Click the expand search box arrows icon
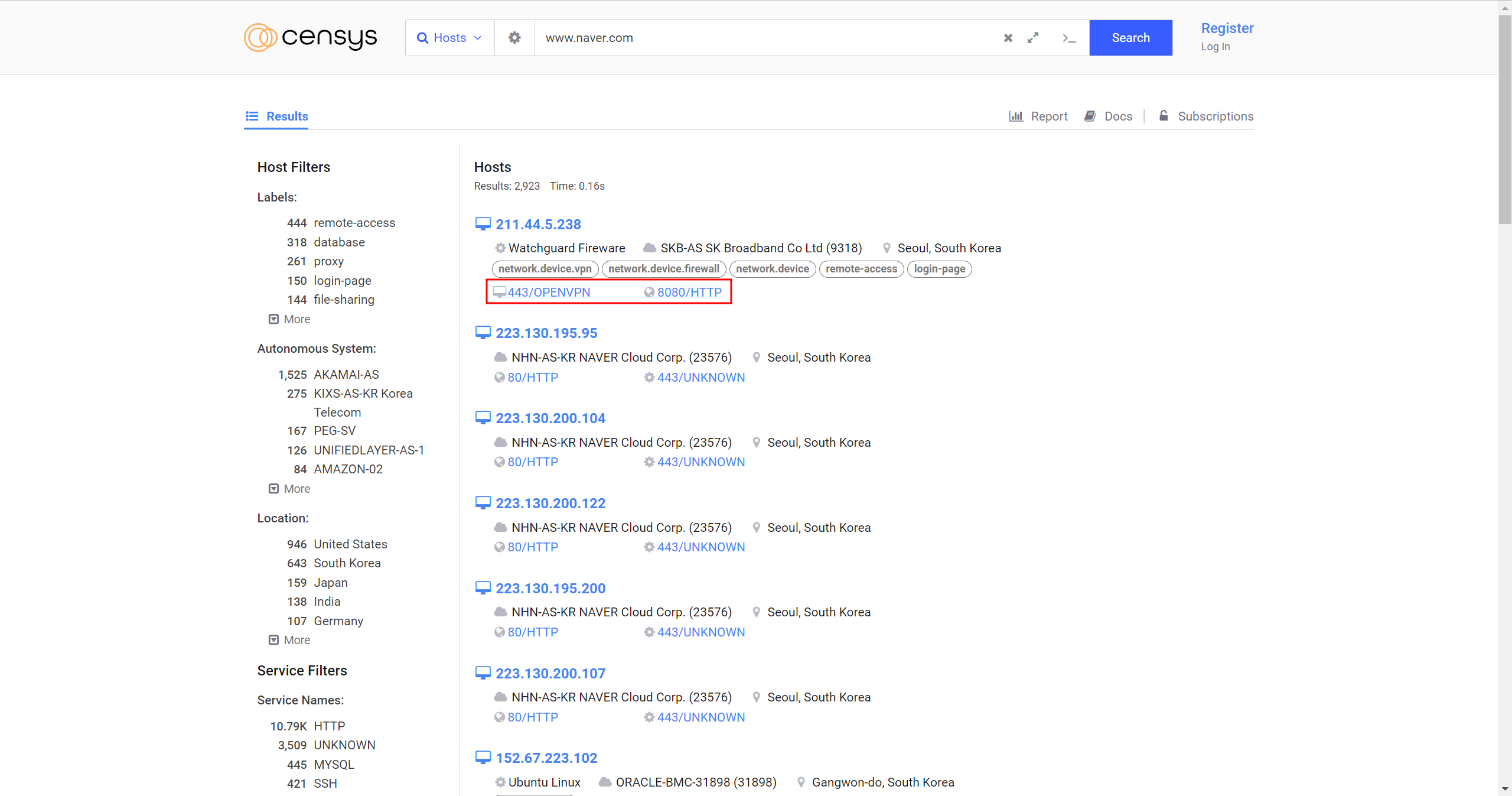The height and width of the screenshot is (796, 1512). coord(1033,38)
